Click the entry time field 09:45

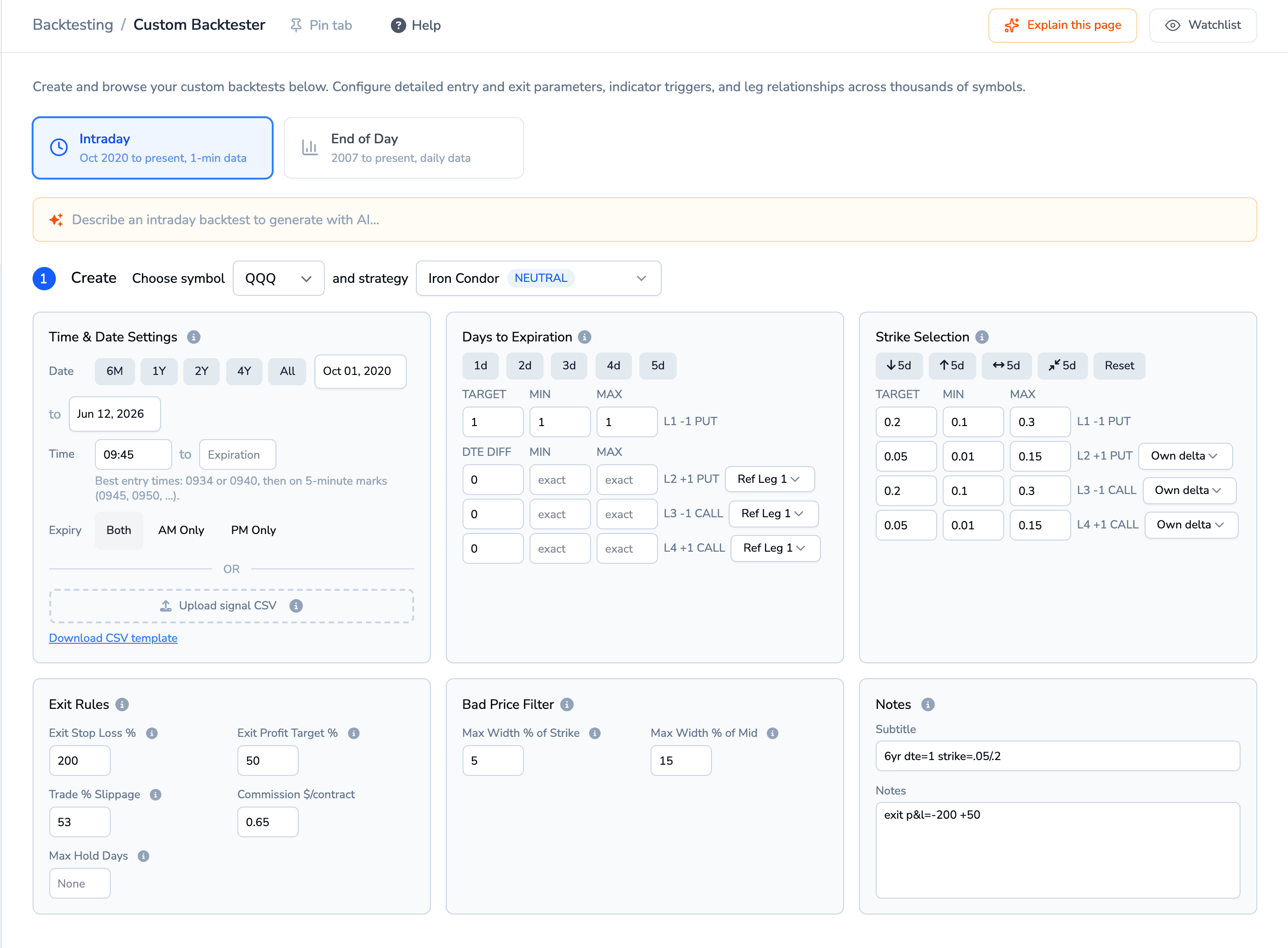133,455
